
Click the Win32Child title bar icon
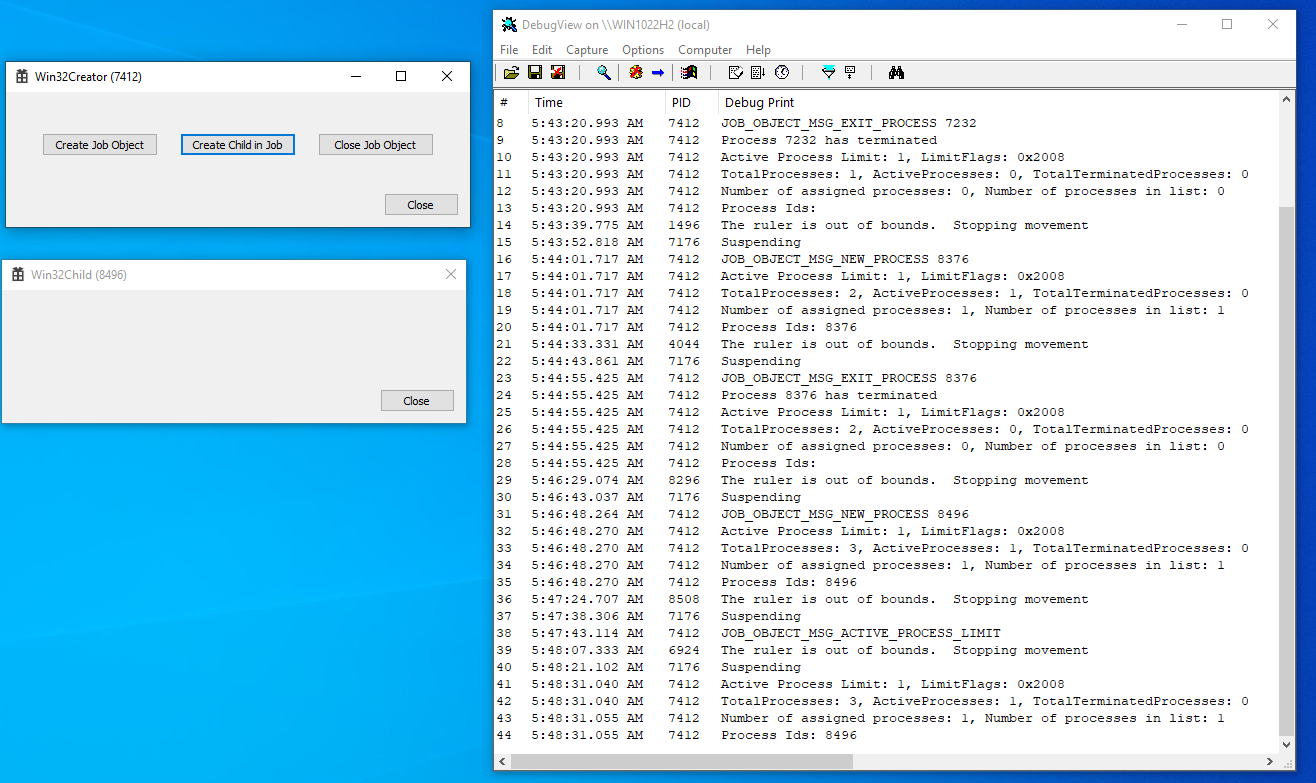click(18, 274)
